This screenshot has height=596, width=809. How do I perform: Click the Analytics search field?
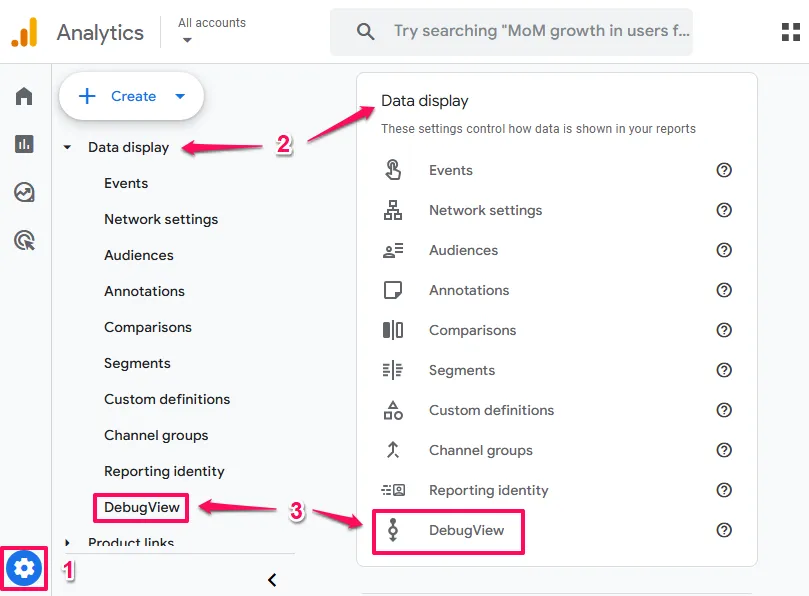tap(540, 31)
